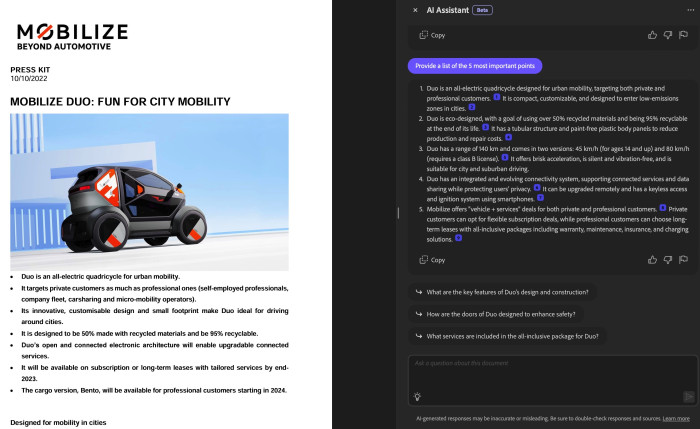Click the Mobilize Beyond Automotive logo
This screenshot has height=429, width=700.
tap(72, 37)
